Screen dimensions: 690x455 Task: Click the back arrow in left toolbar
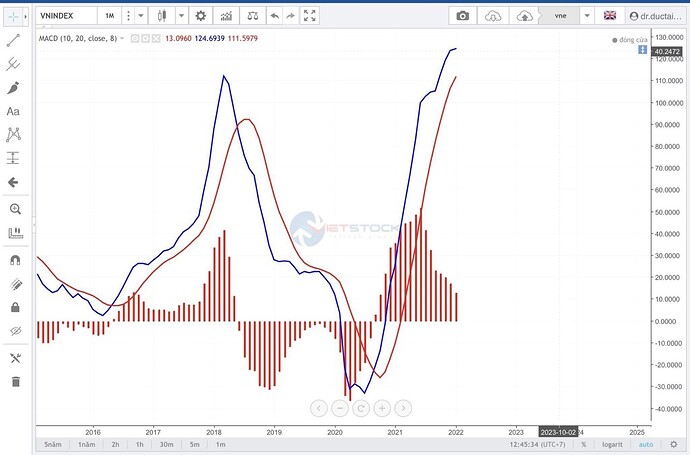click(x=14, y=182)
